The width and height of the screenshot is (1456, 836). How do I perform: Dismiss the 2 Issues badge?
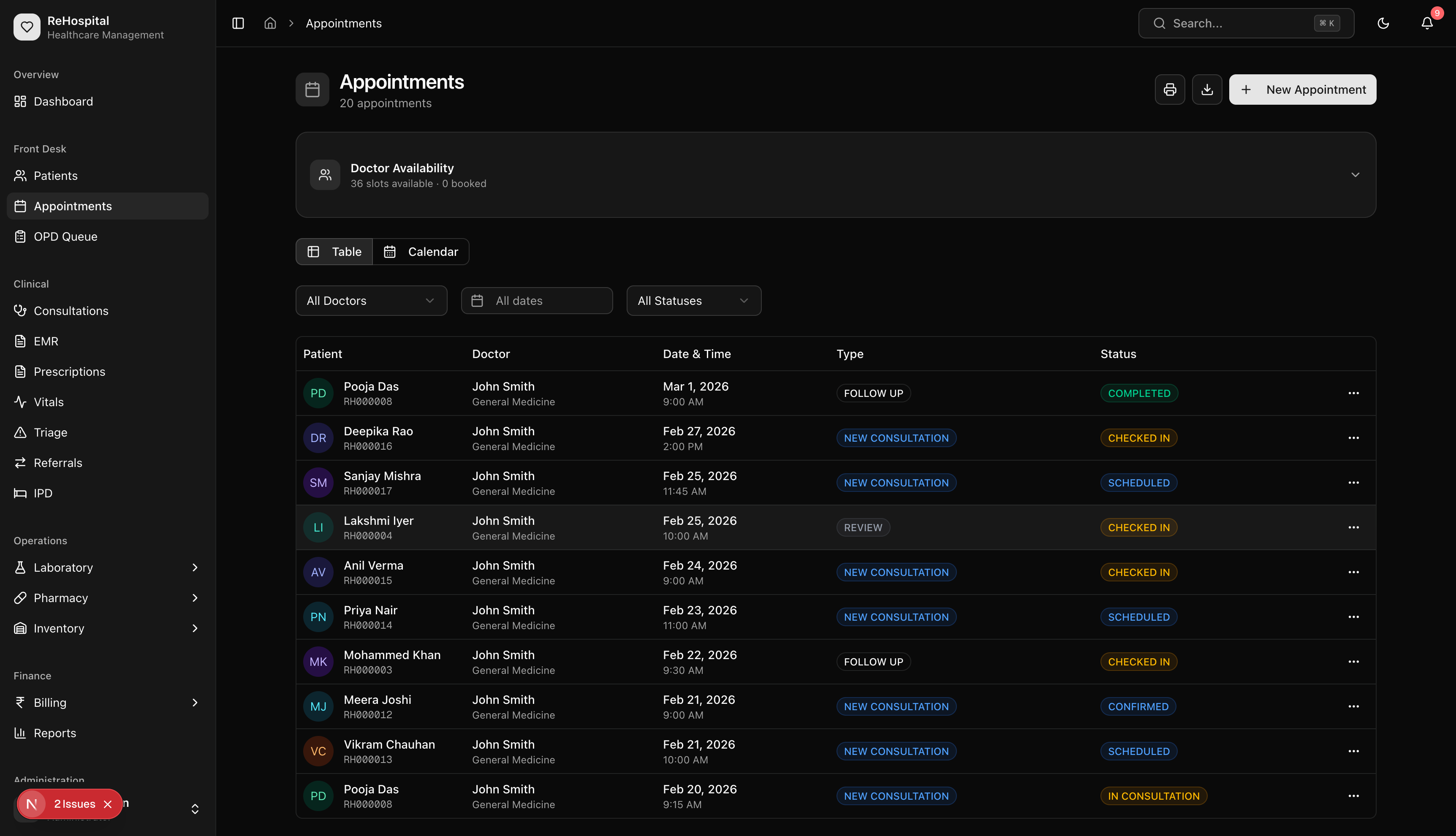point(107,804)
